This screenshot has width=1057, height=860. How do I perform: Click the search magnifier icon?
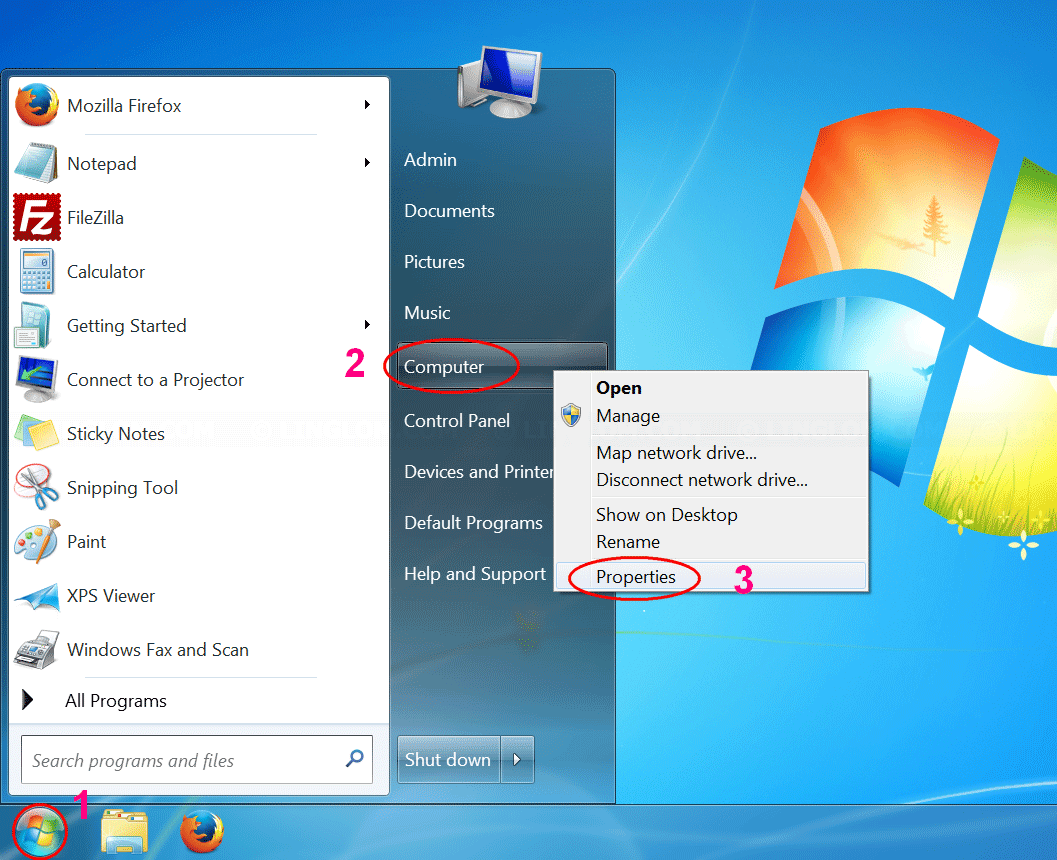point(355,759)
